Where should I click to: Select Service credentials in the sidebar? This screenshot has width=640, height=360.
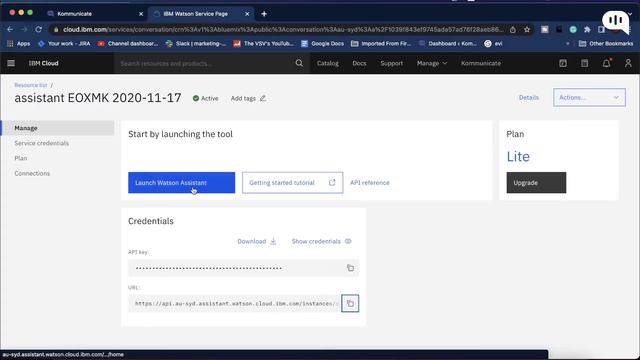[x=42, y=143]
